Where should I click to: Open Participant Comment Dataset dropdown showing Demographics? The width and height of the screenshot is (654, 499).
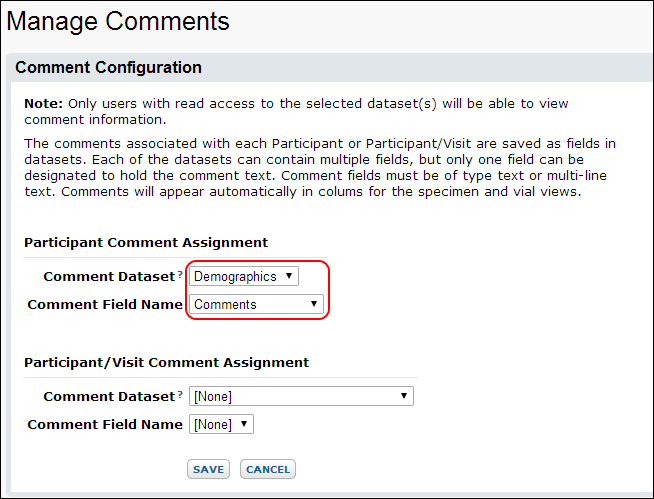pyautogui.click(x=244, y=276)
